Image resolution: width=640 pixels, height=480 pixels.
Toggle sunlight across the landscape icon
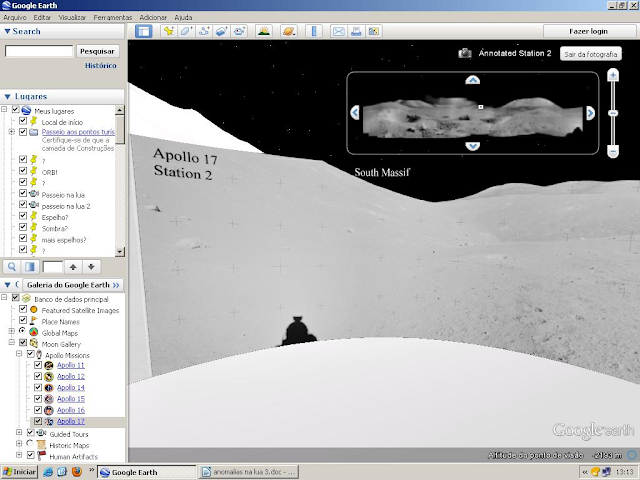264,31
